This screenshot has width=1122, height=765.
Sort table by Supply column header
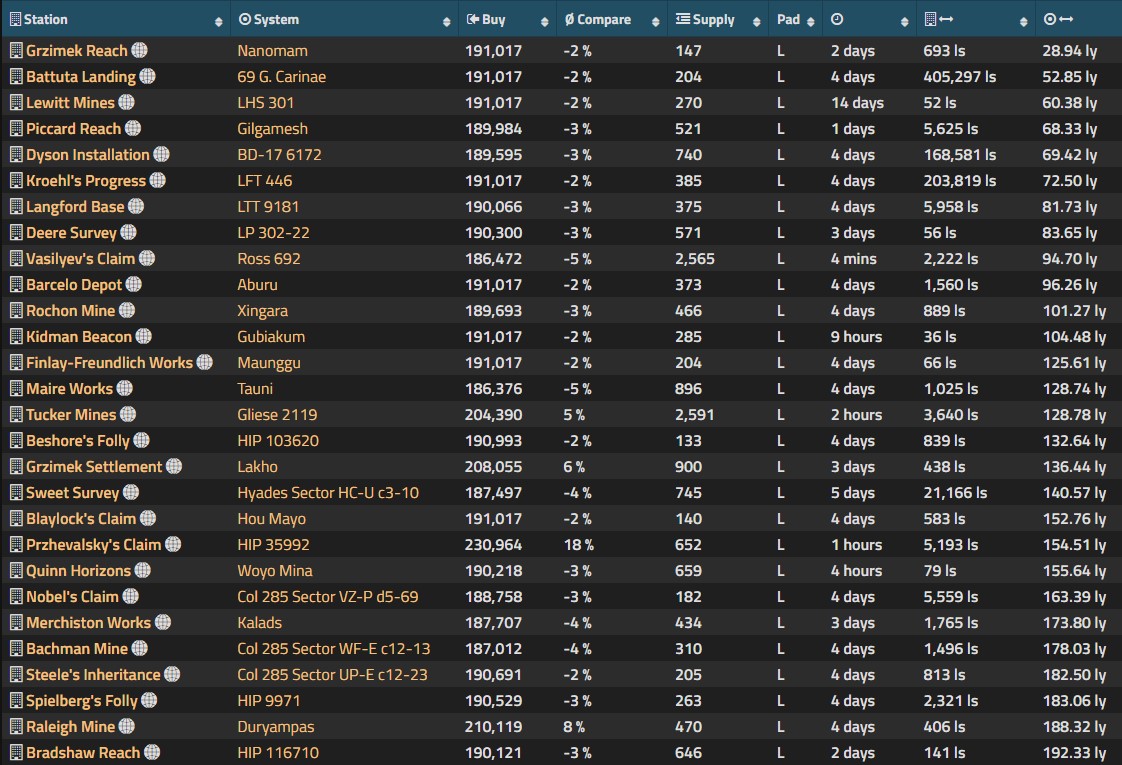click(718, 19)
